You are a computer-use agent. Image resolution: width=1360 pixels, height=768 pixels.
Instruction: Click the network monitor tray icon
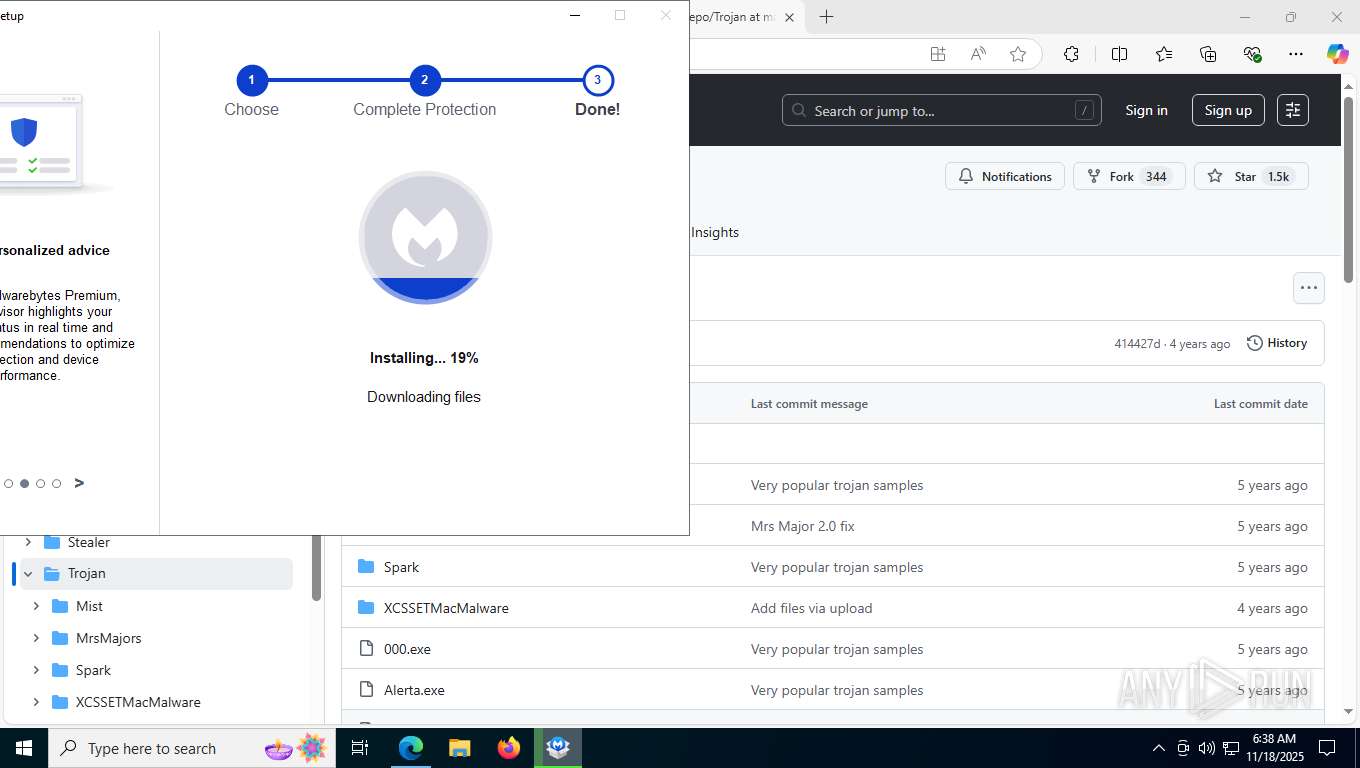click(x=1231, y=748)
